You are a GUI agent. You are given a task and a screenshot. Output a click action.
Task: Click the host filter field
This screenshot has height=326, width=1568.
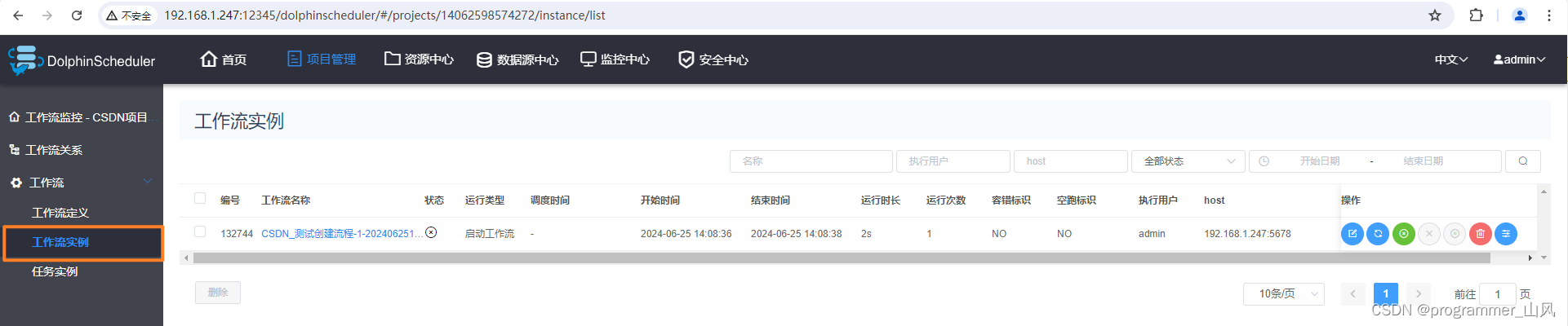[1071, 161]
